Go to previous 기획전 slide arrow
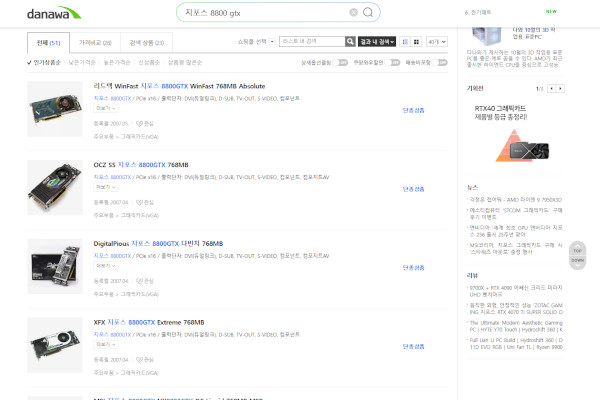Viewport: 600px width, 400px height. coord(551,88)
